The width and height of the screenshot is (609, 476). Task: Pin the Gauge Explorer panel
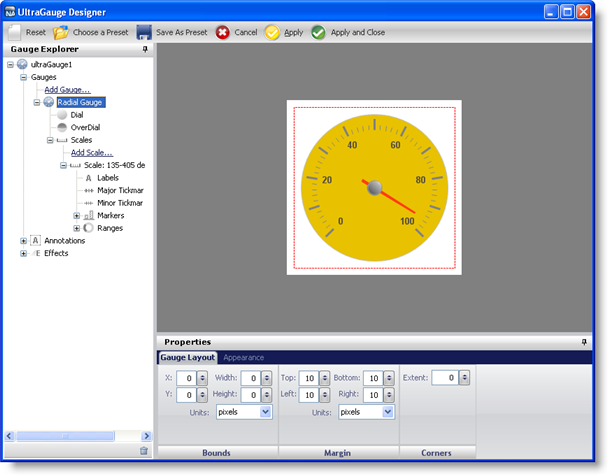145,49
